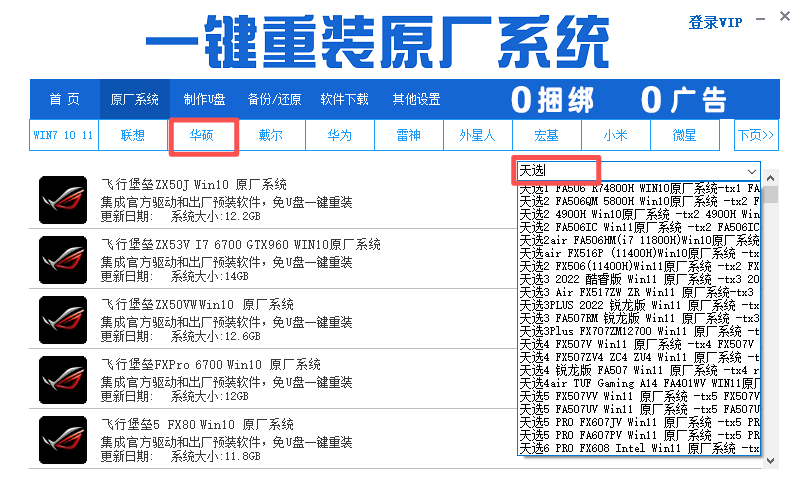
Task: Click the 登录VIP link
Action: tap(715, 22)
